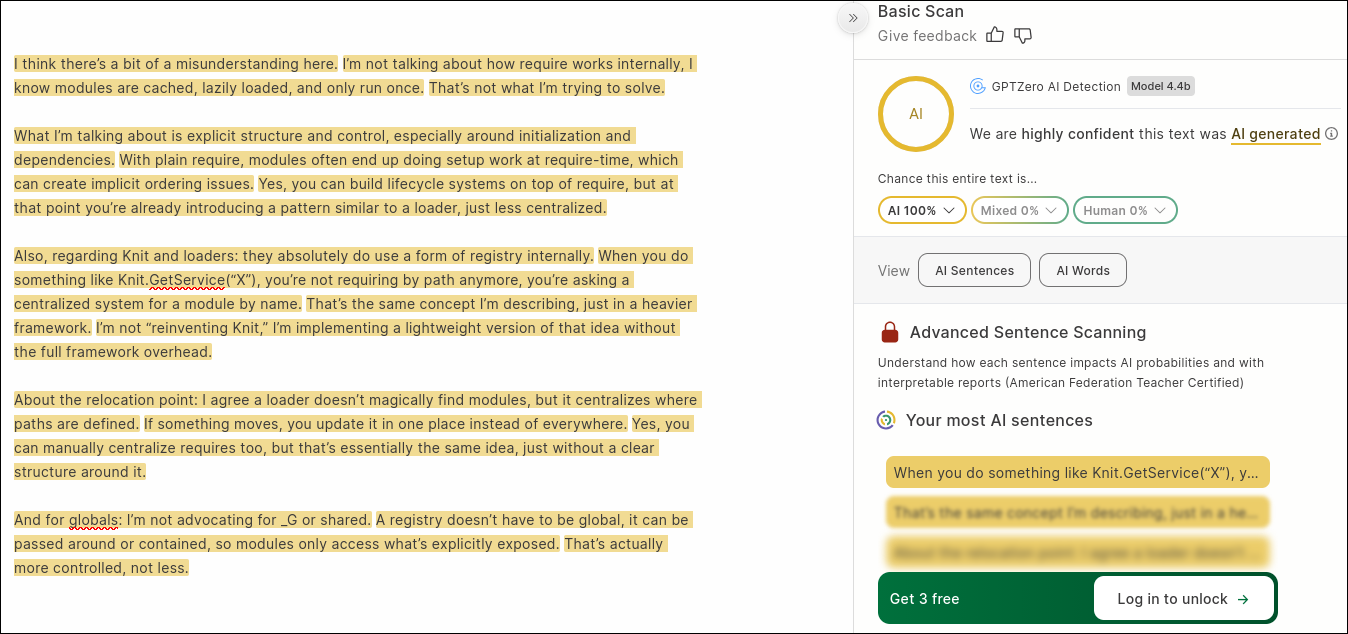Click the Model 4.4b badge
1348x634 pixels.
[1161, 86]
